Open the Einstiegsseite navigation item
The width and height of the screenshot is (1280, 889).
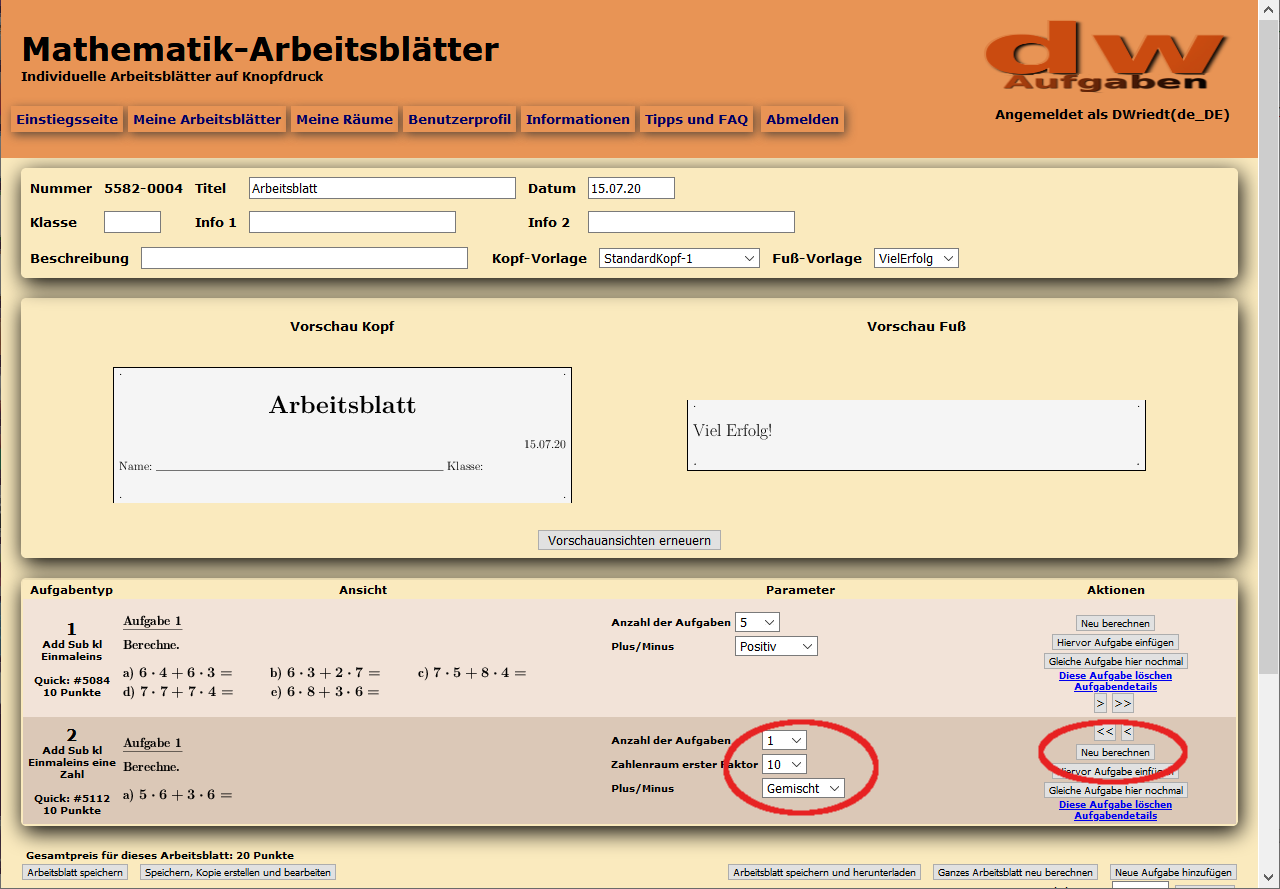[x=67, y=119]
